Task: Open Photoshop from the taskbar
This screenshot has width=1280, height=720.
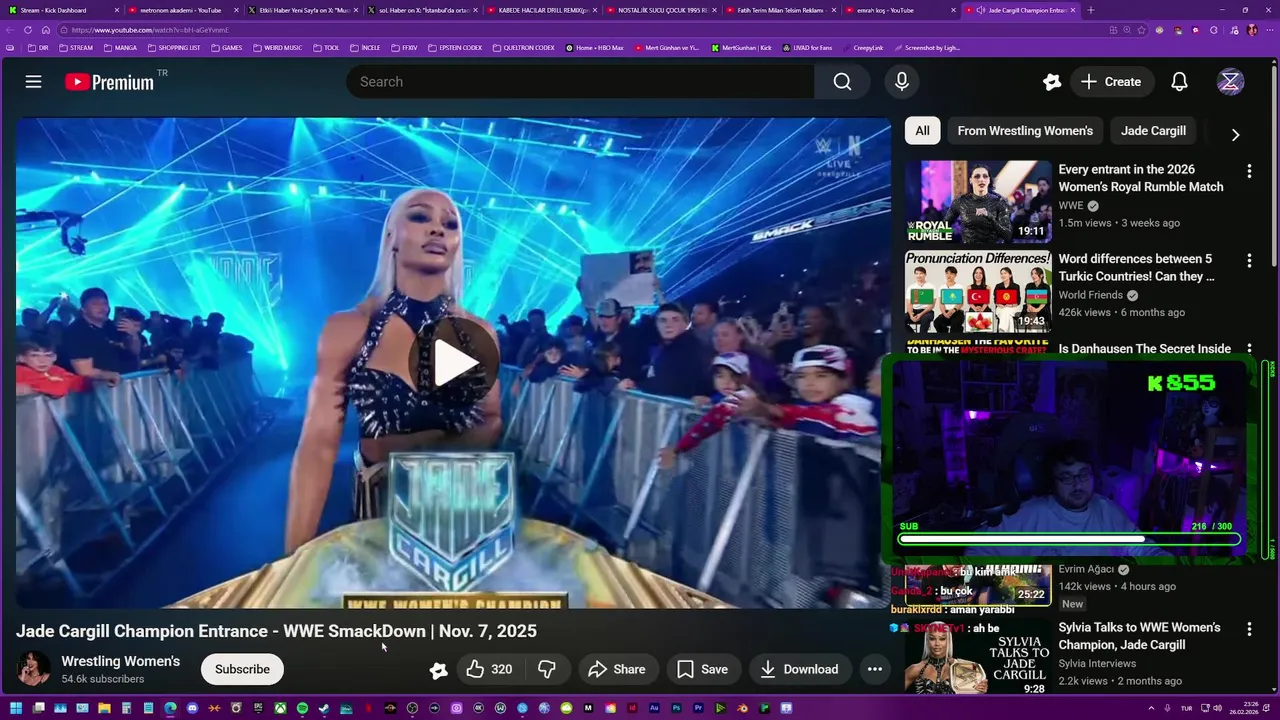Action: pos(676,709)
